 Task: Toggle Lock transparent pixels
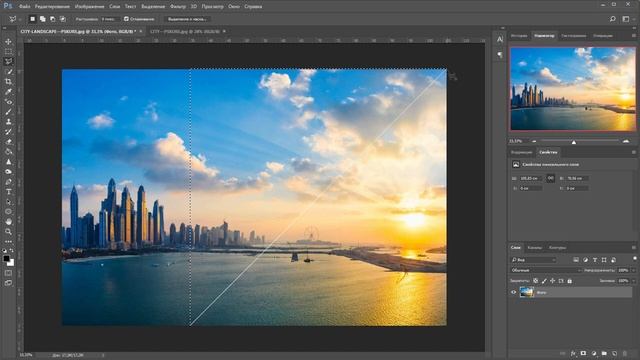point(536,281)
